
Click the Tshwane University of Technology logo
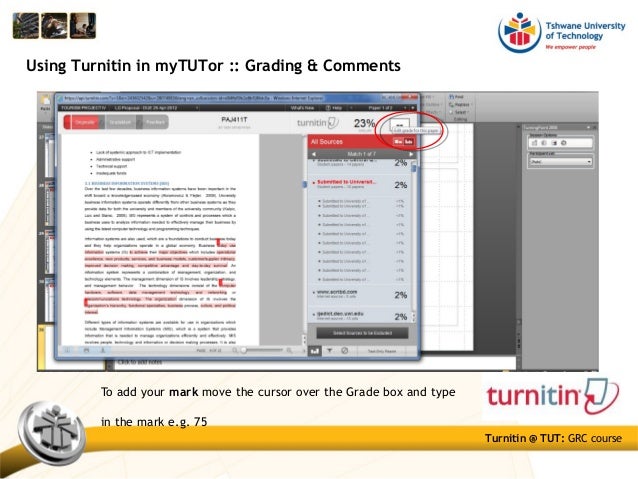click(x=562, y=33)
